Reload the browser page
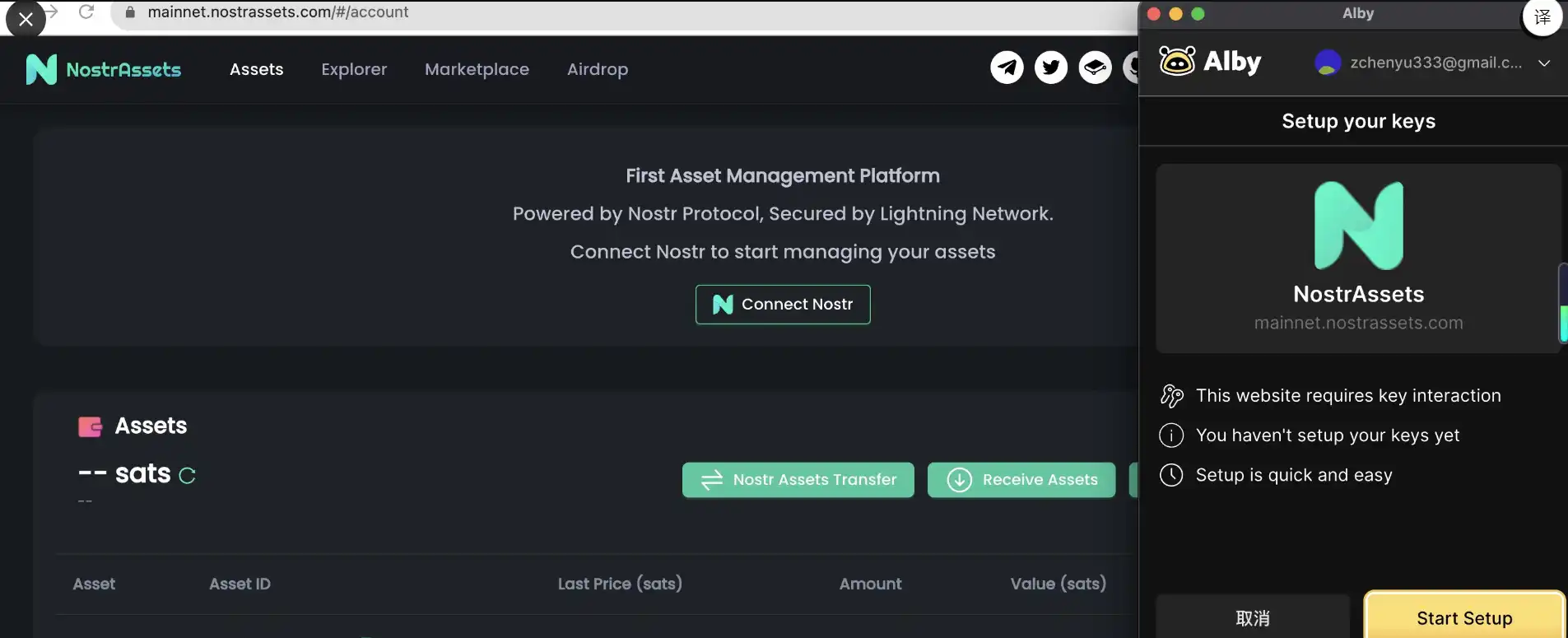This screenshot has height=638, width=1568. tap(86, 12)
